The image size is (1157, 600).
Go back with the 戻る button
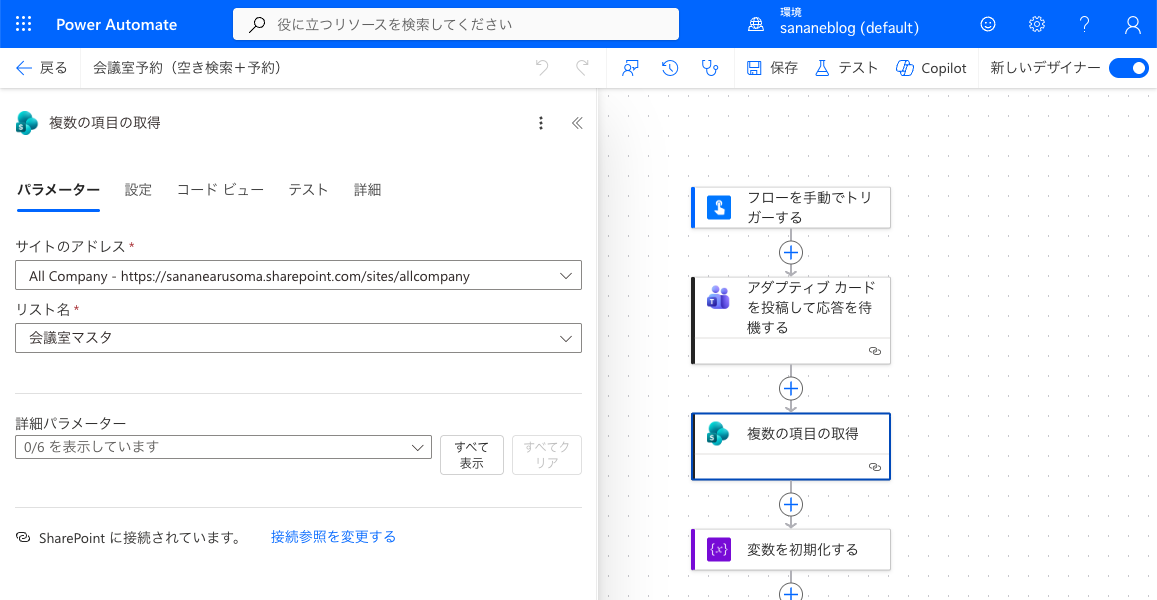click(x=41, y=68)
